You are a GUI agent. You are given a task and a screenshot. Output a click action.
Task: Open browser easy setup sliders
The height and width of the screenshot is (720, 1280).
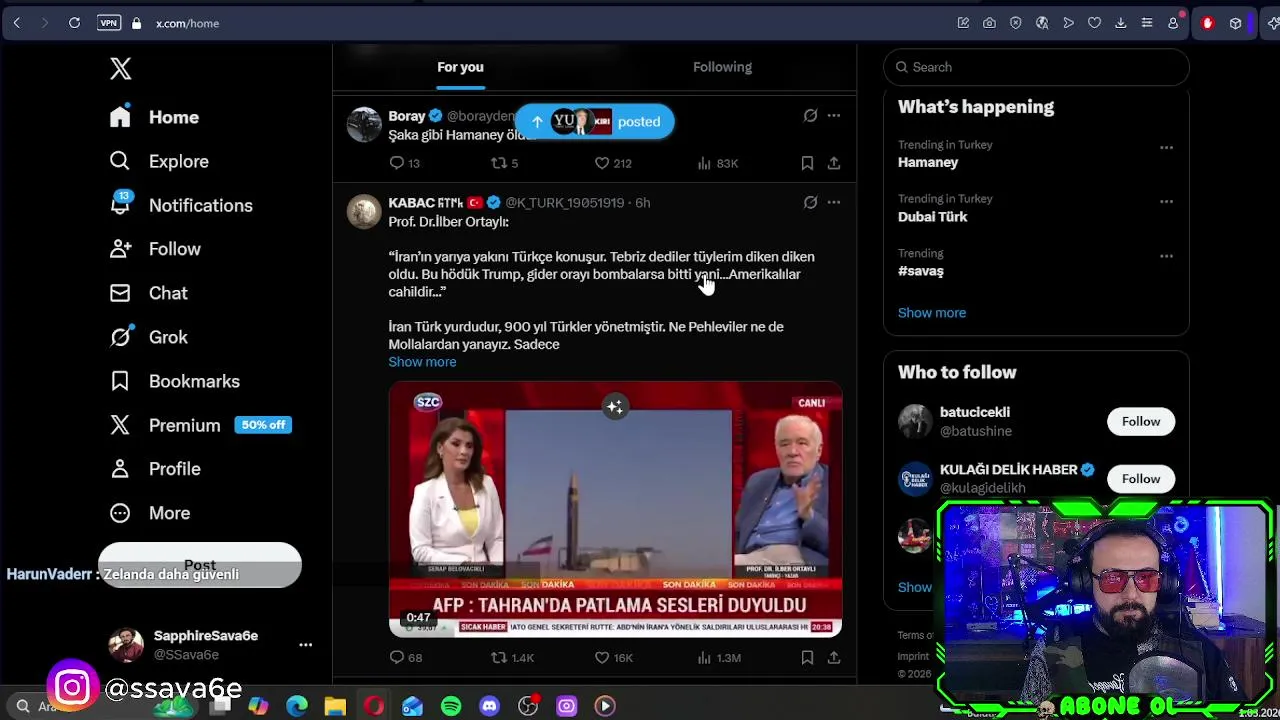point(1147,23)
